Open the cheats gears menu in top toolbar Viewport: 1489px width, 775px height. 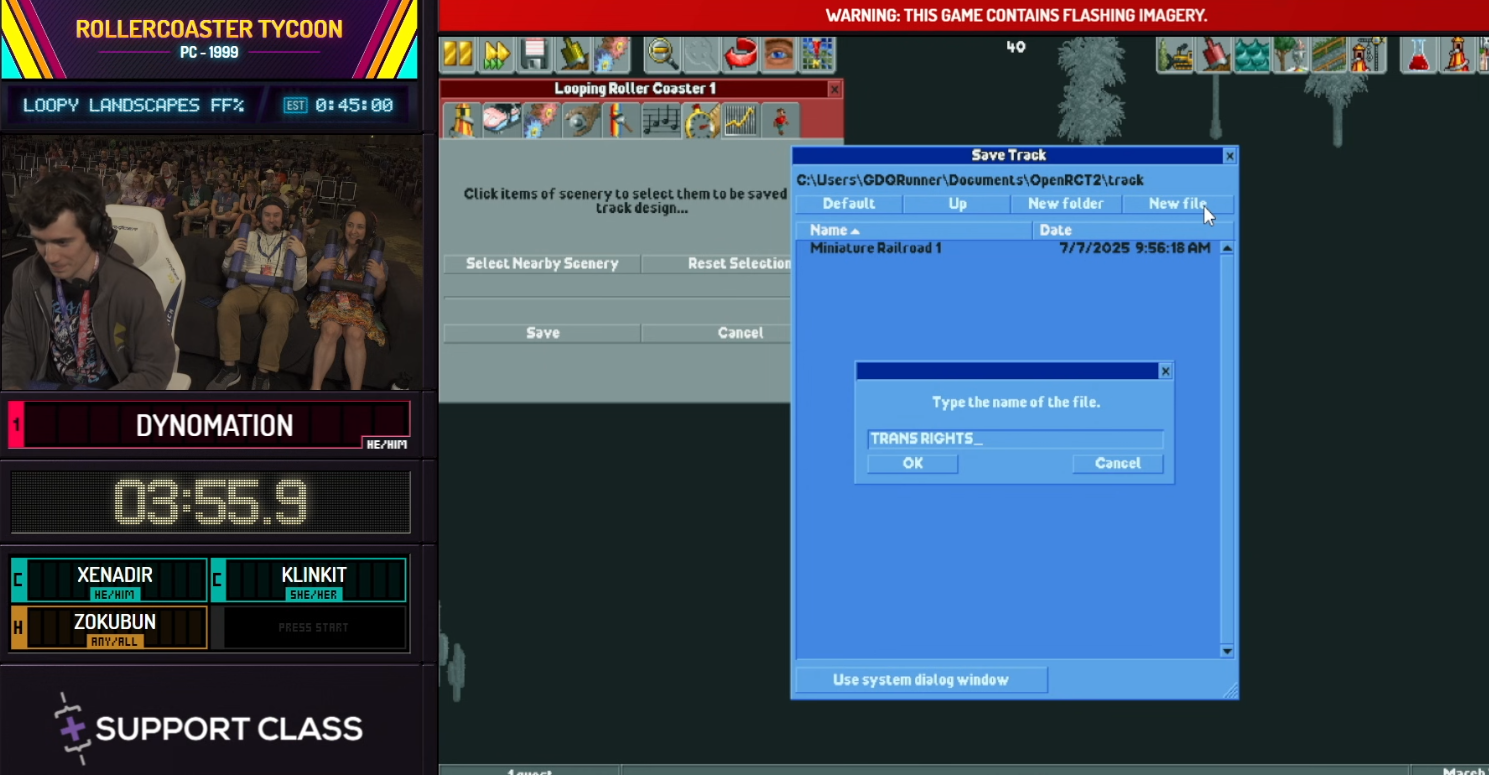click(610, 54)
